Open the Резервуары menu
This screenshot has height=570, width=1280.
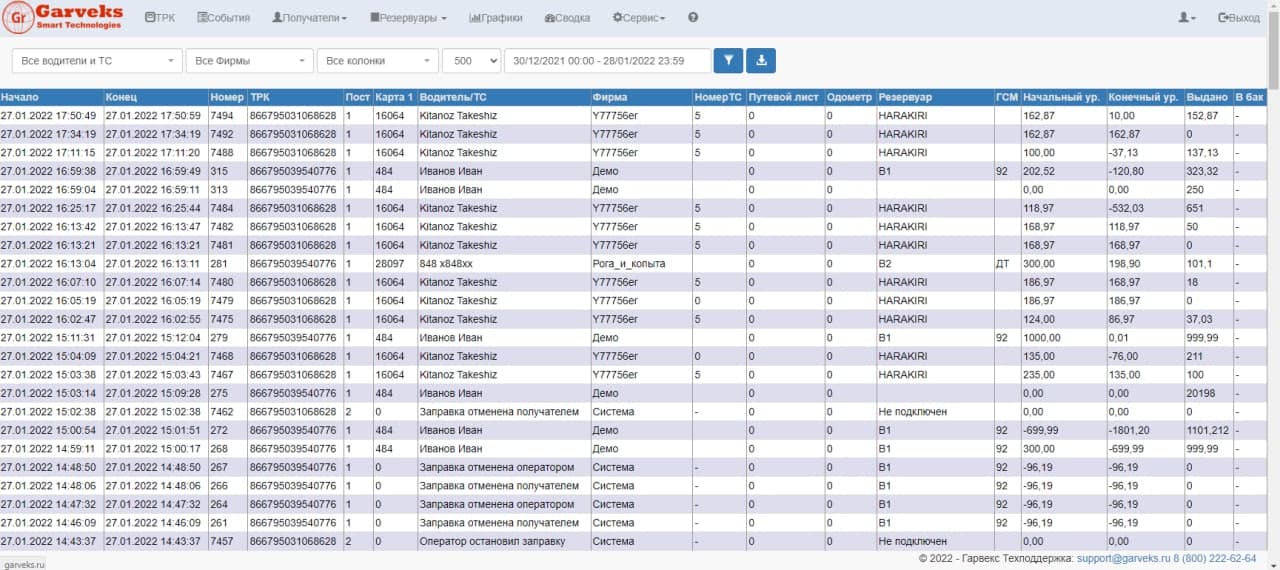[408, 18]
